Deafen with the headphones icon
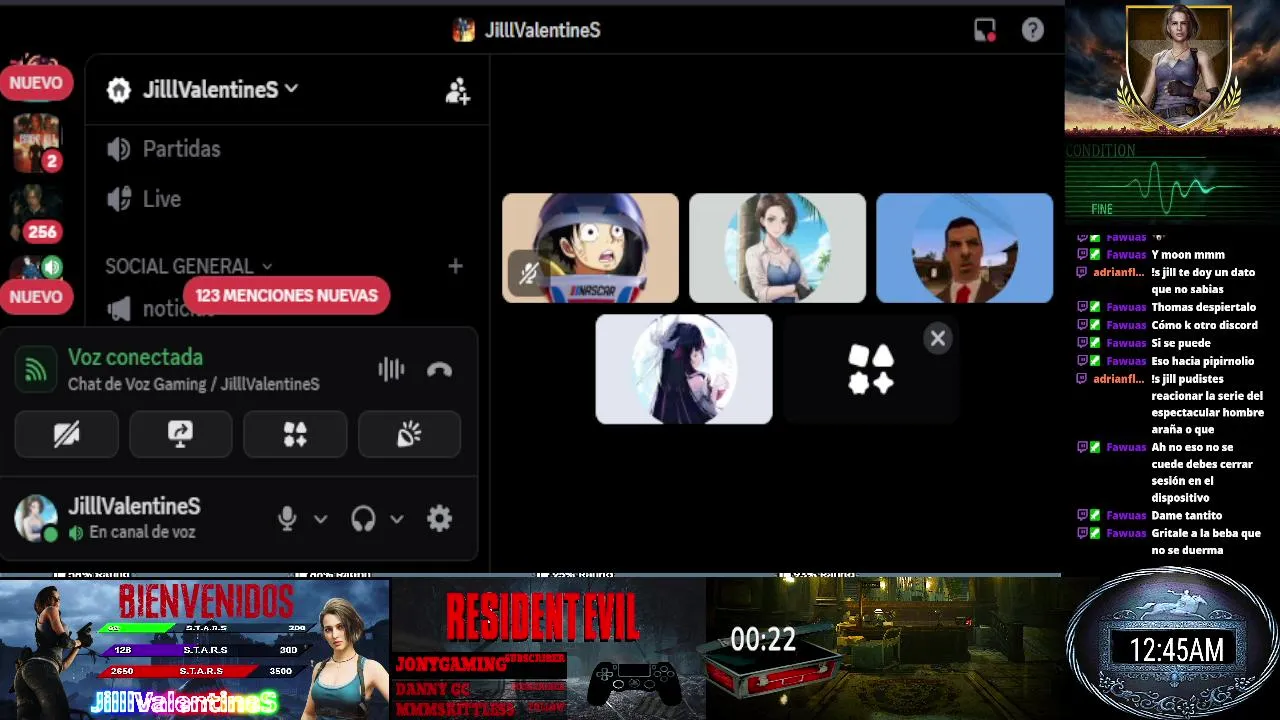The image size is (1280, 720). [x=363, y=518]
